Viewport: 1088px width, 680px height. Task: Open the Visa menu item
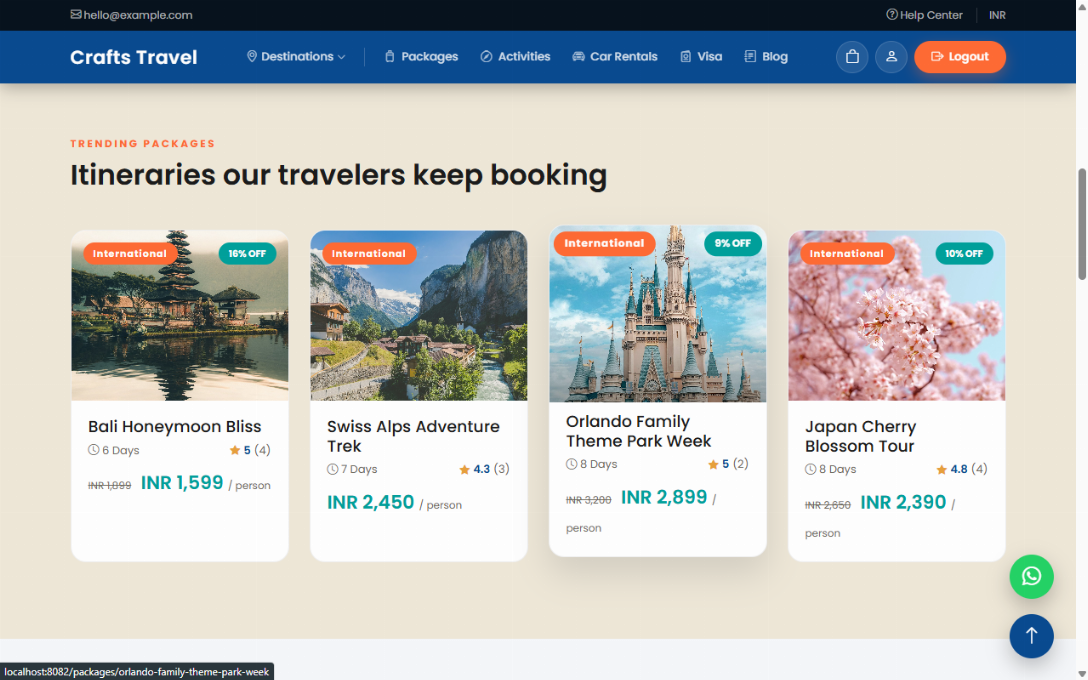point(702,56)
